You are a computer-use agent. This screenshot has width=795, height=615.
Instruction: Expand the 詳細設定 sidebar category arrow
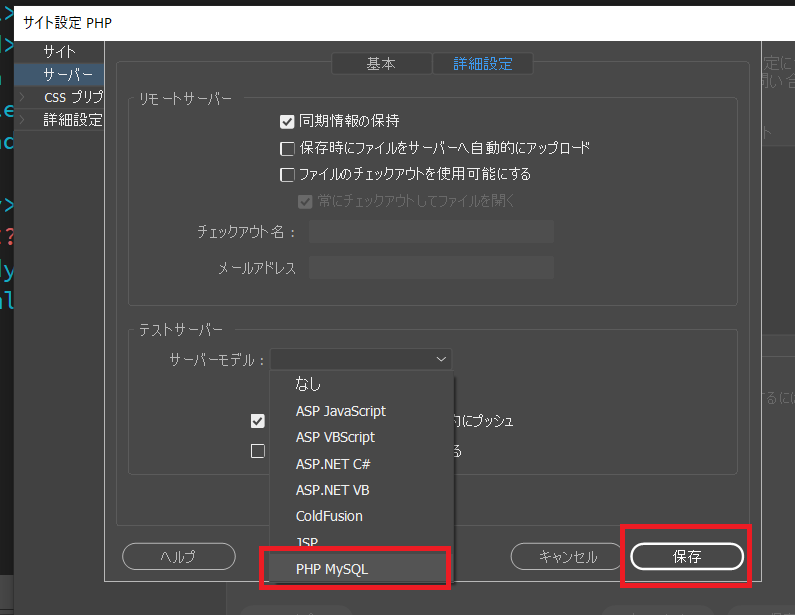click(22, 120)
